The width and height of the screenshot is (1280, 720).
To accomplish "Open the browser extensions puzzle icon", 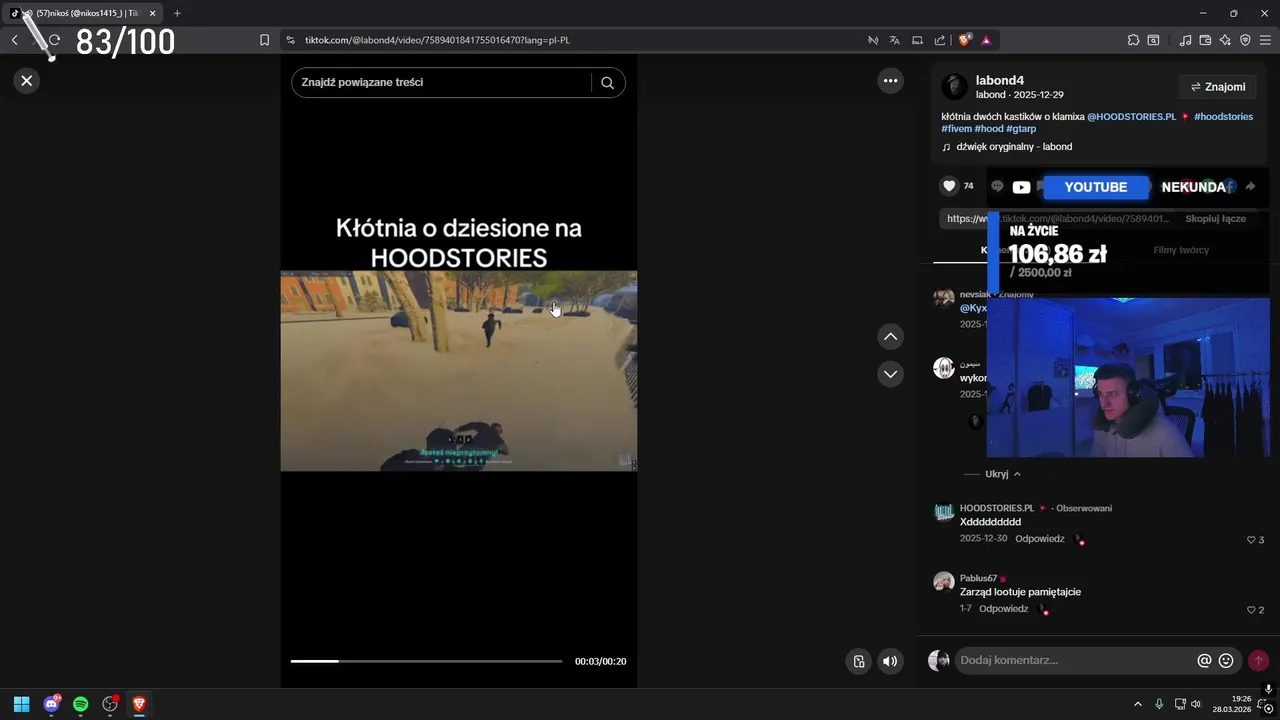I will click(x=1133, y=40).
